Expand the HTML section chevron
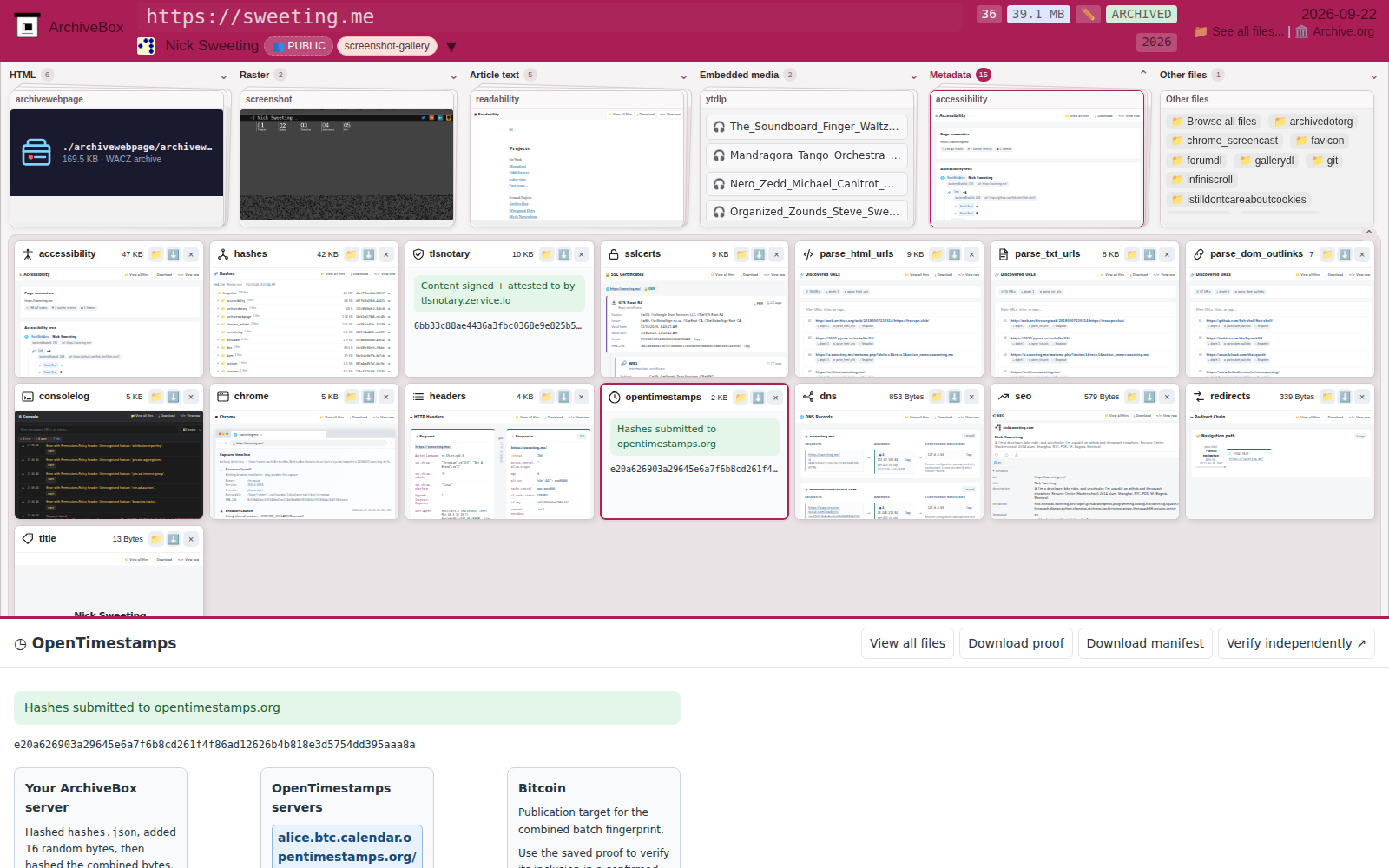This screenshot has height=868, width=1389. point(223,76)
